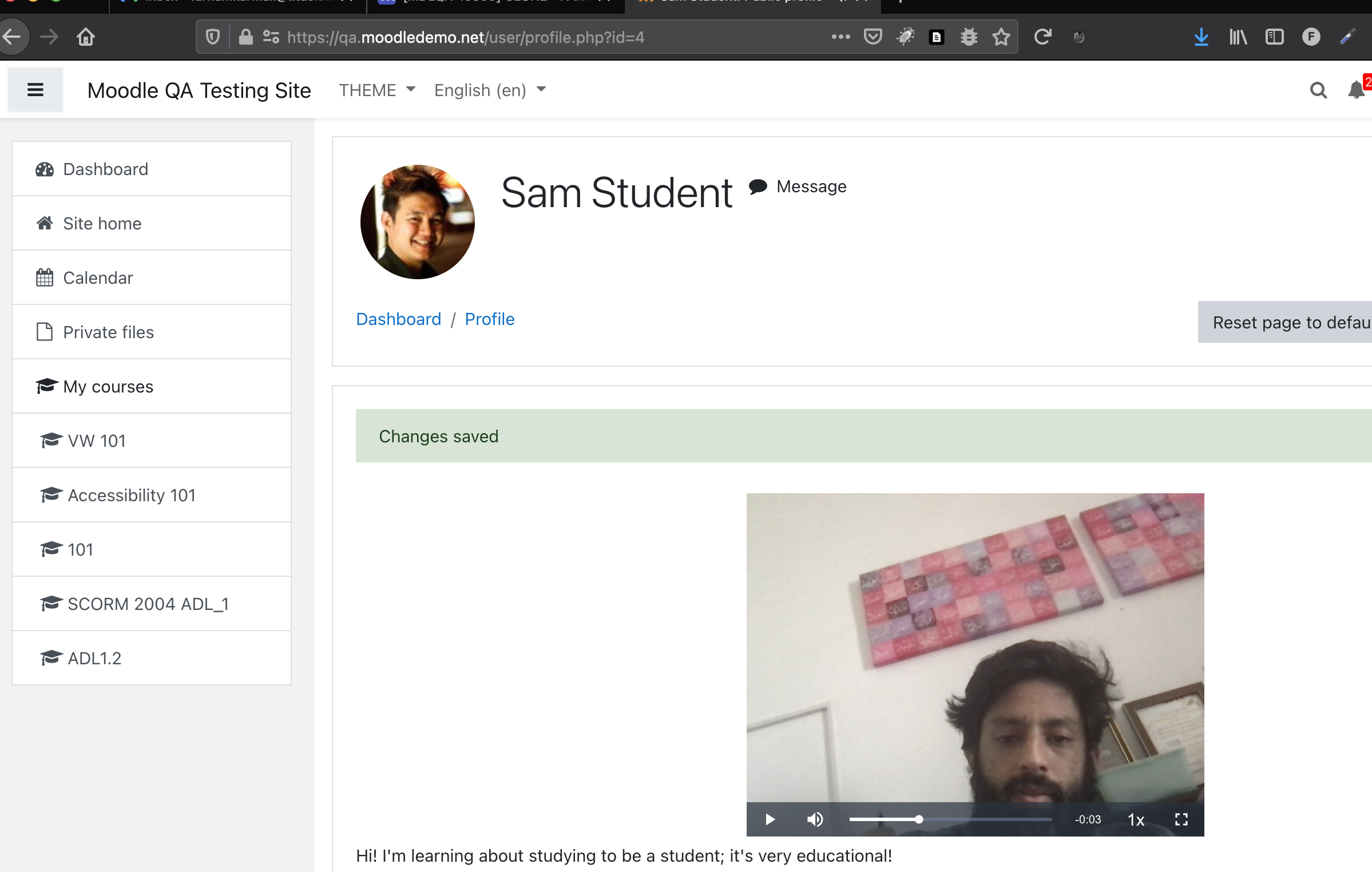
Task: Change the 1x playback speed
Action: click(1136, 820)
